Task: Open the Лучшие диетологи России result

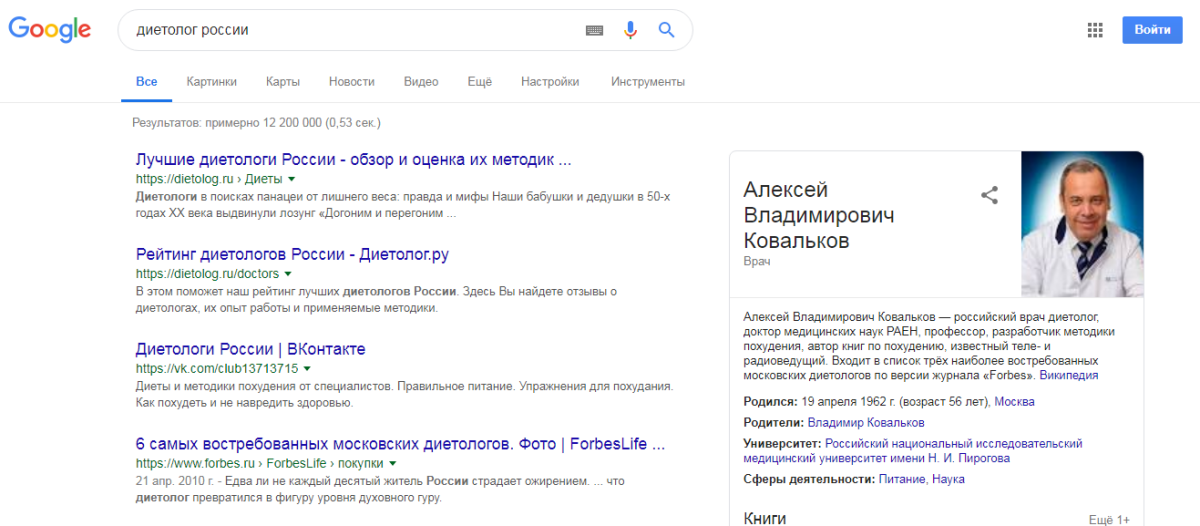Action: pos(353,159)
